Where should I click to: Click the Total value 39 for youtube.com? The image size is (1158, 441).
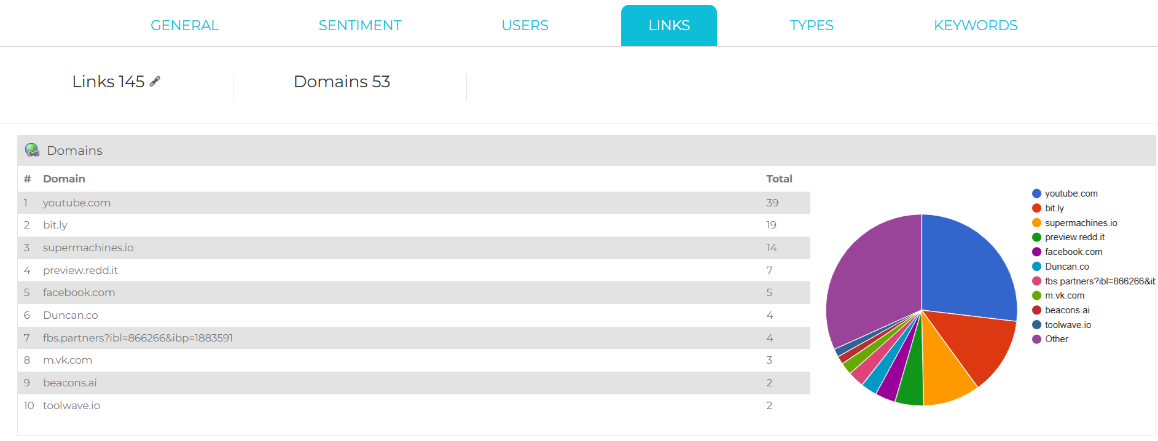[772, 202]
